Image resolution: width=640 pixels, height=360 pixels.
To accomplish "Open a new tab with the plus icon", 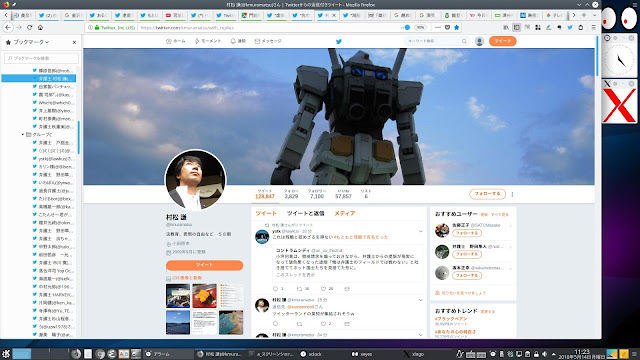I will [x=584, y=15].
